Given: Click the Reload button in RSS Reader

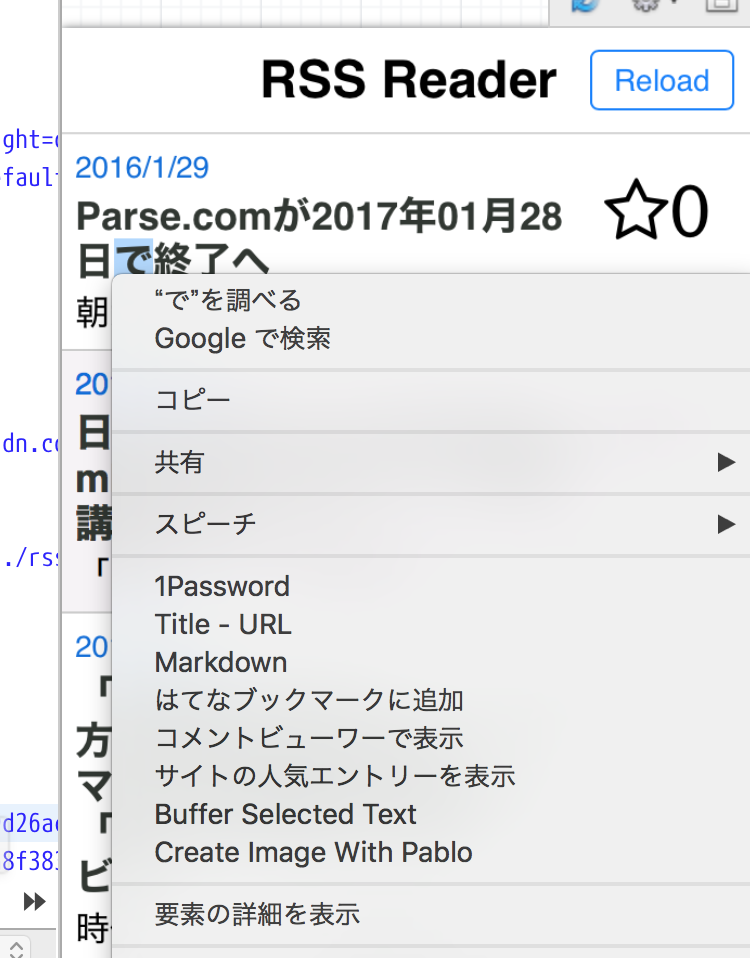Looking at the screenshot, I should click(661, 81).
